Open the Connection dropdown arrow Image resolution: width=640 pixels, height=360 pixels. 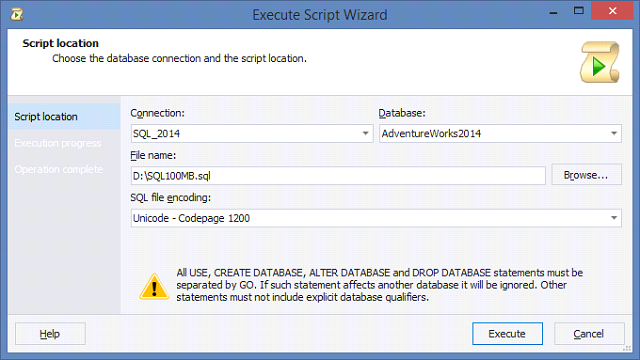click(365, 133)
